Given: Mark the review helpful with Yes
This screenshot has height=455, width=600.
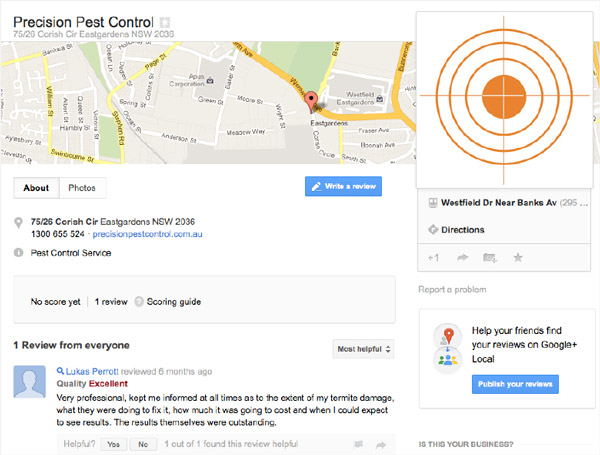Looking at the screenshot, I should (x=113, y=444).
